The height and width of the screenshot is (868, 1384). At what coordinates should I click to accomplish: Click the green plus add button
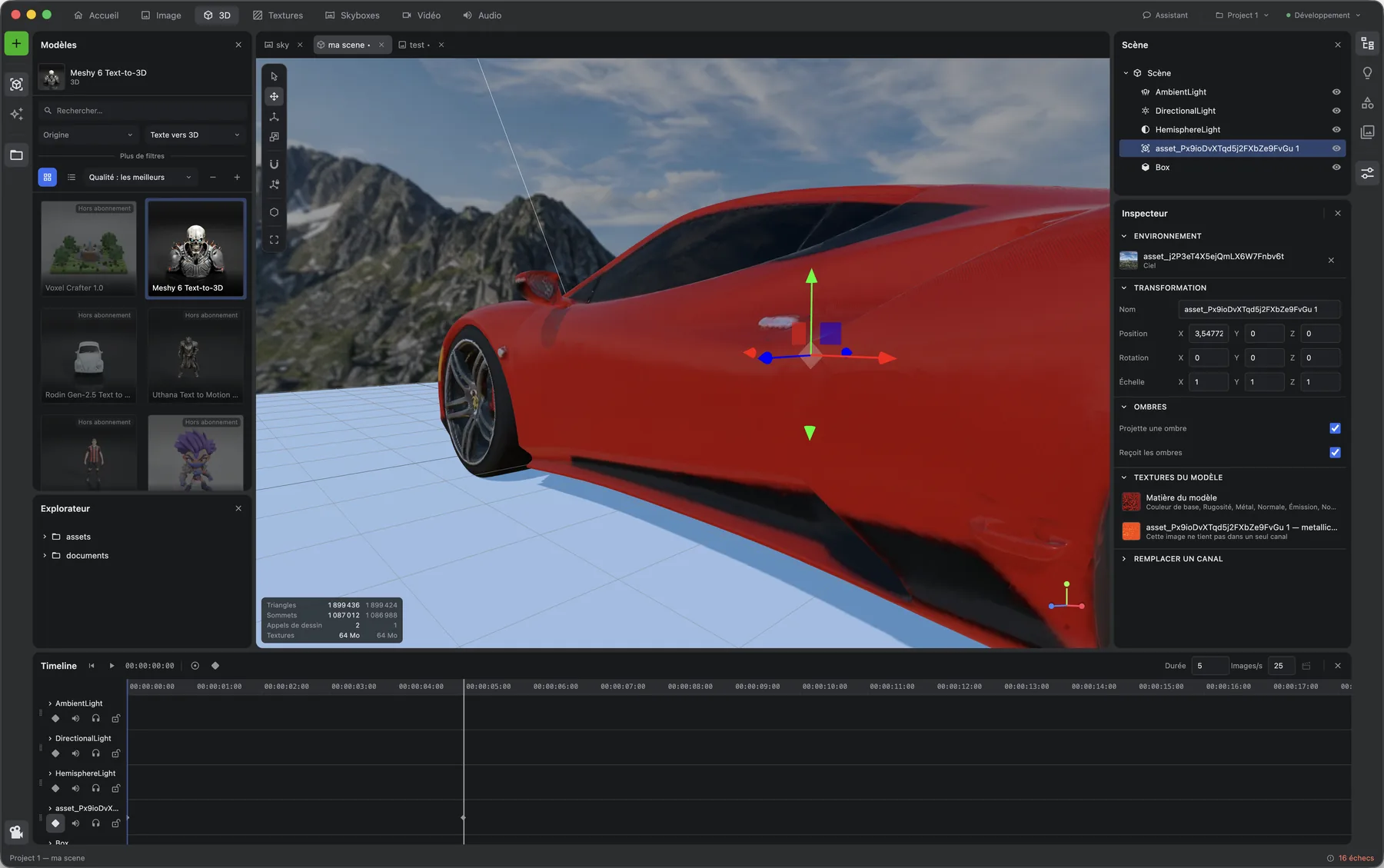pyautogui.click(x=16, y=44)
